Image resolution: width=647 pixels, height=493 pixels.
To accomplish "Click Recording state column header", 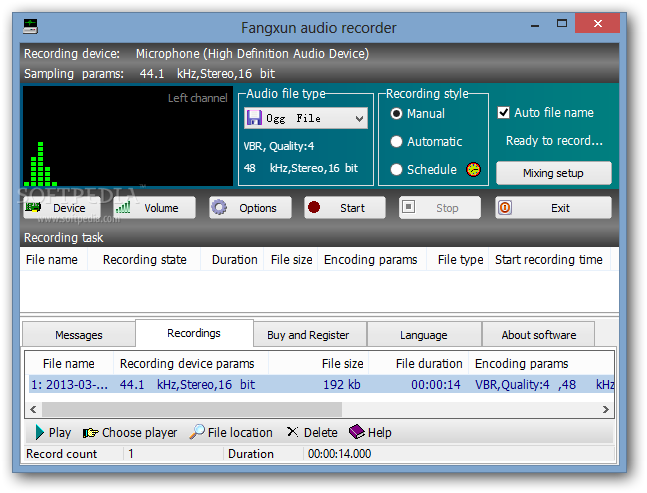I will click(x=144, y=259).
